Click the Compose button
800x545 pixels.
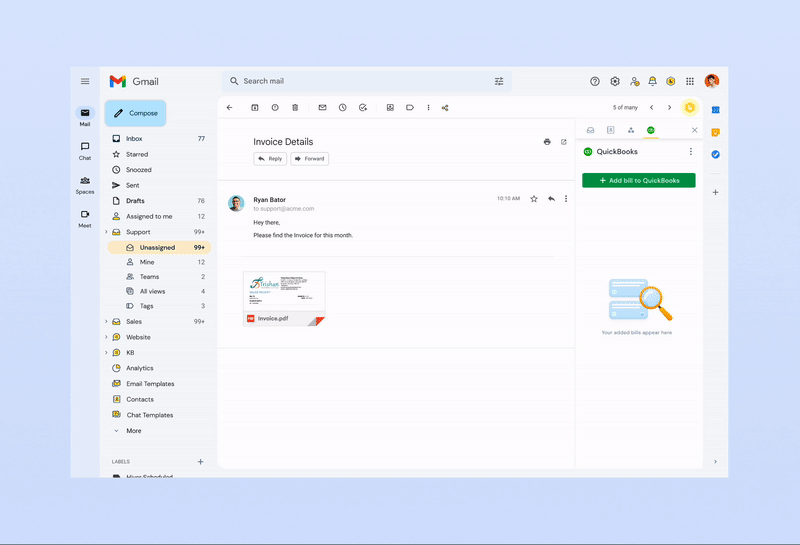135,113
